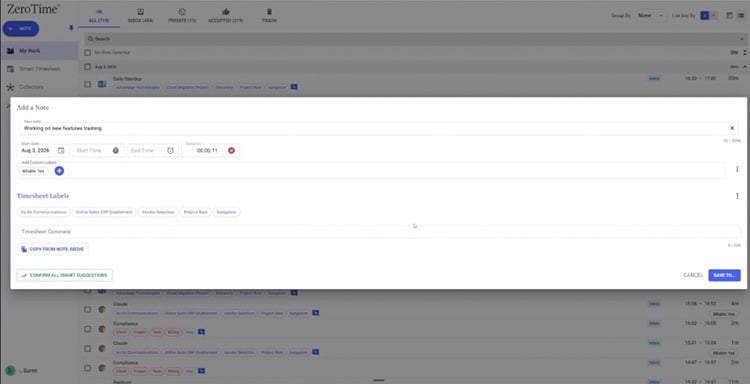Open My Work in the sidebar

click(39, 51)
